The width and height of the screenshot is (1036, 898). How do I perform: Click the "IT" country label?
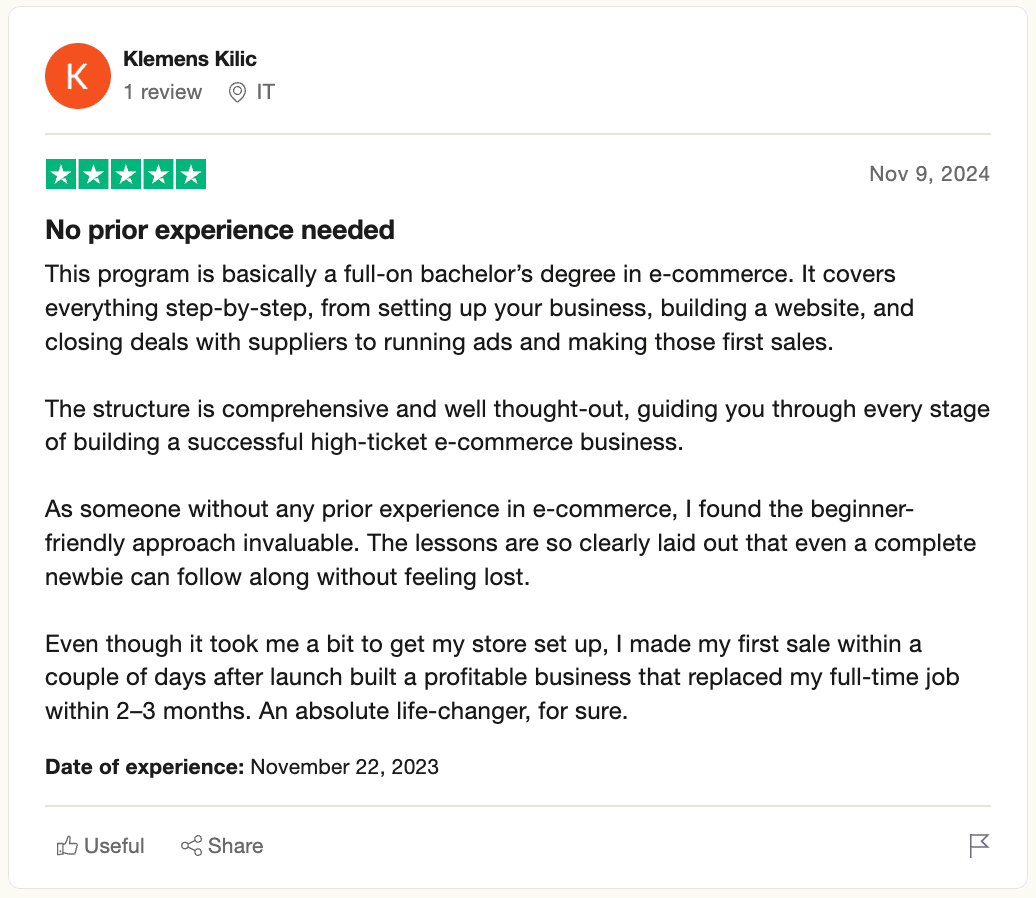(x=265, y=93)
